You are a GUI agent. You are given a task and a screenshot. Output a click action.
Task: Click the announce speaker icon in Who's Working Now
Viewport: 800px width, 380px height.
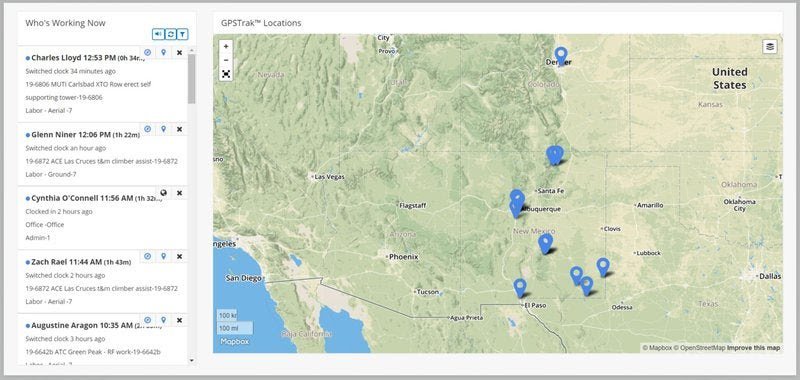pos(158,34)
